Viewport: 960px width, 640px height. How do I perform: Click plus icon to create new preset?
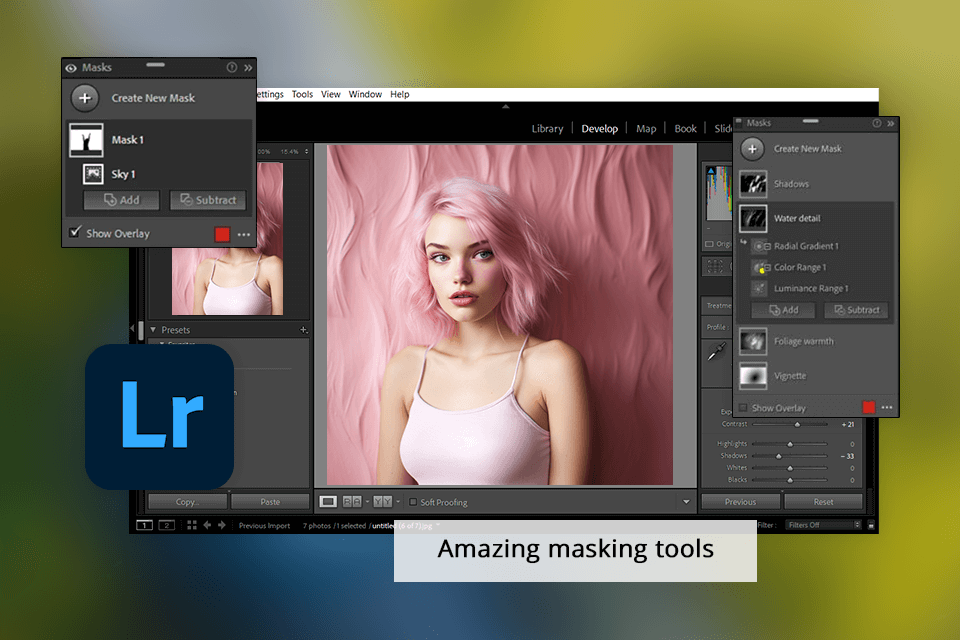303,329
